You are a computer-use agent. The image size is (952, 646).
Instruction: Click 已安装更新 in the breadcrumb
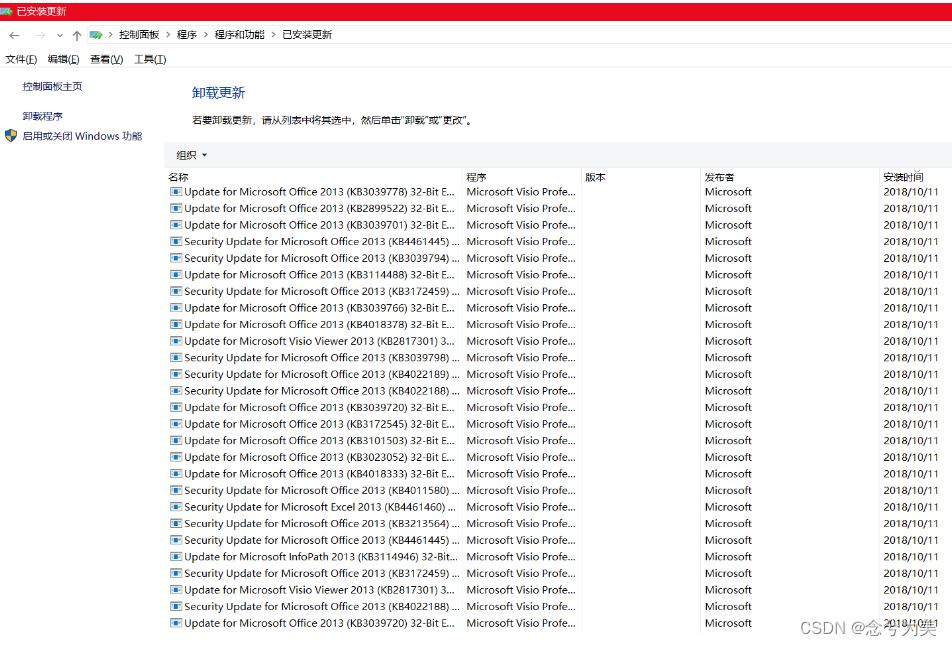click(307, 35)
